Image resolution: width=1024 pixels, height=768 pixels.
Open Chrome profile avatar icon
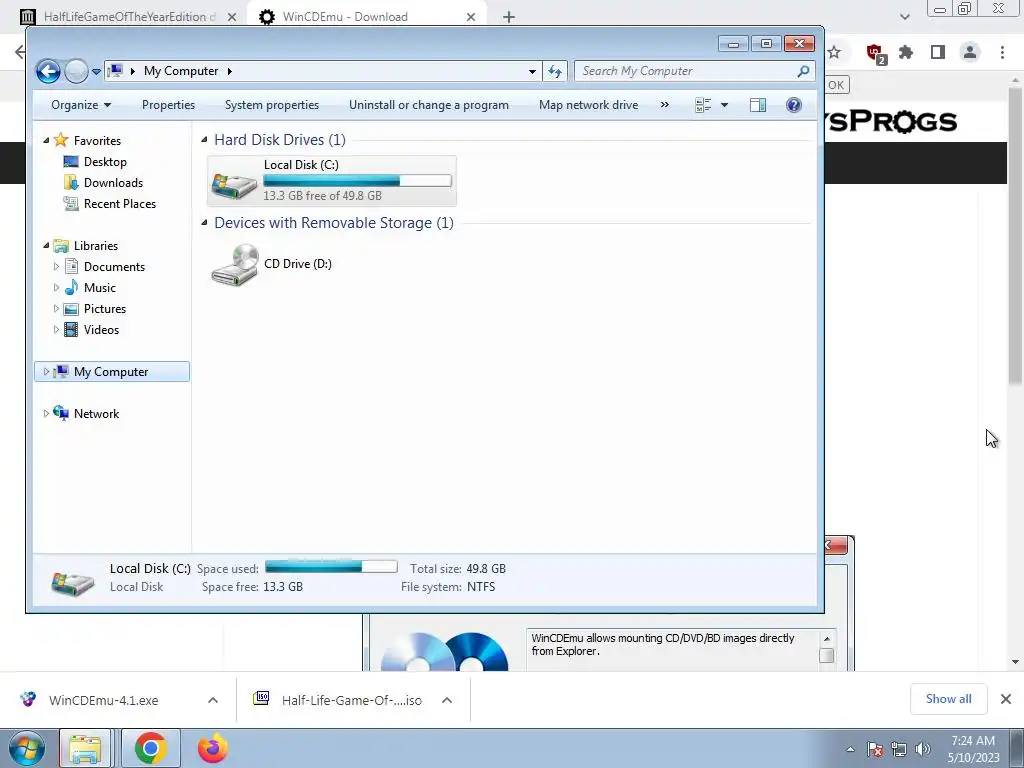pyautogui.click(x=970, y=52)
